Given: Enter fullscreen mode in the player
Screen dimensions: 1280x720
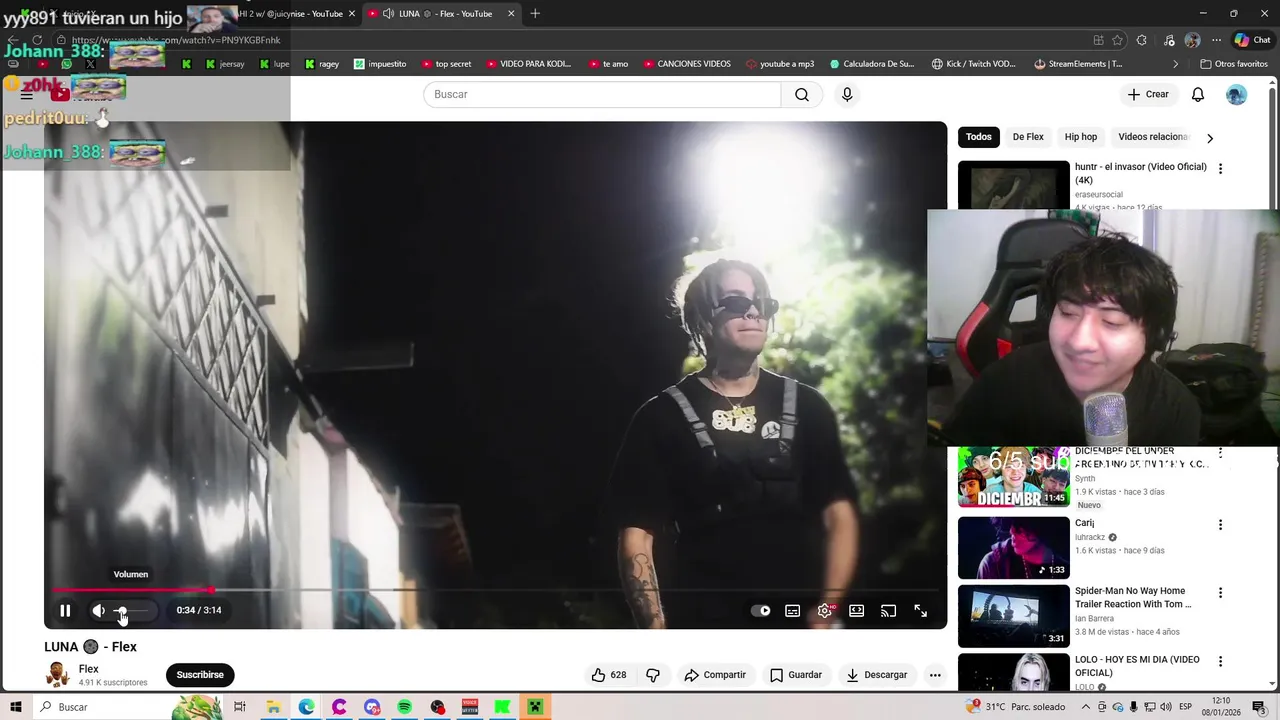Looking at the screenshot, I should click(920, 611).
